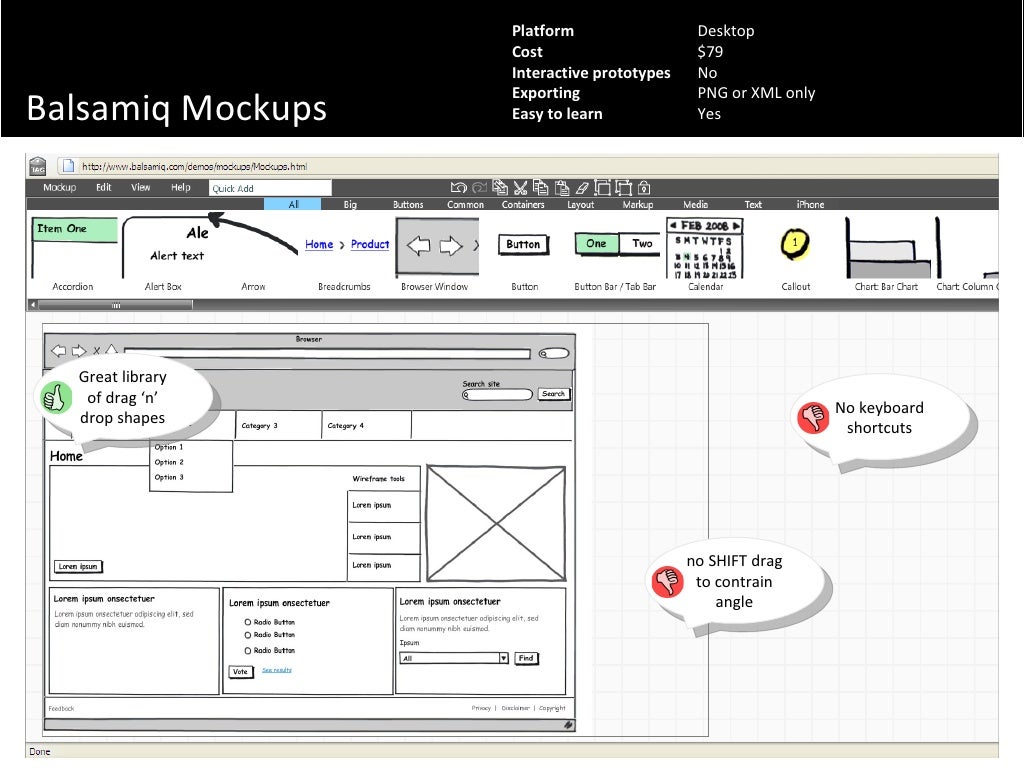The width and height of the screenshot is (1024, 768).
Task: Click the 'Loren ipsum' button in Home panel
Action: point(78,566)
